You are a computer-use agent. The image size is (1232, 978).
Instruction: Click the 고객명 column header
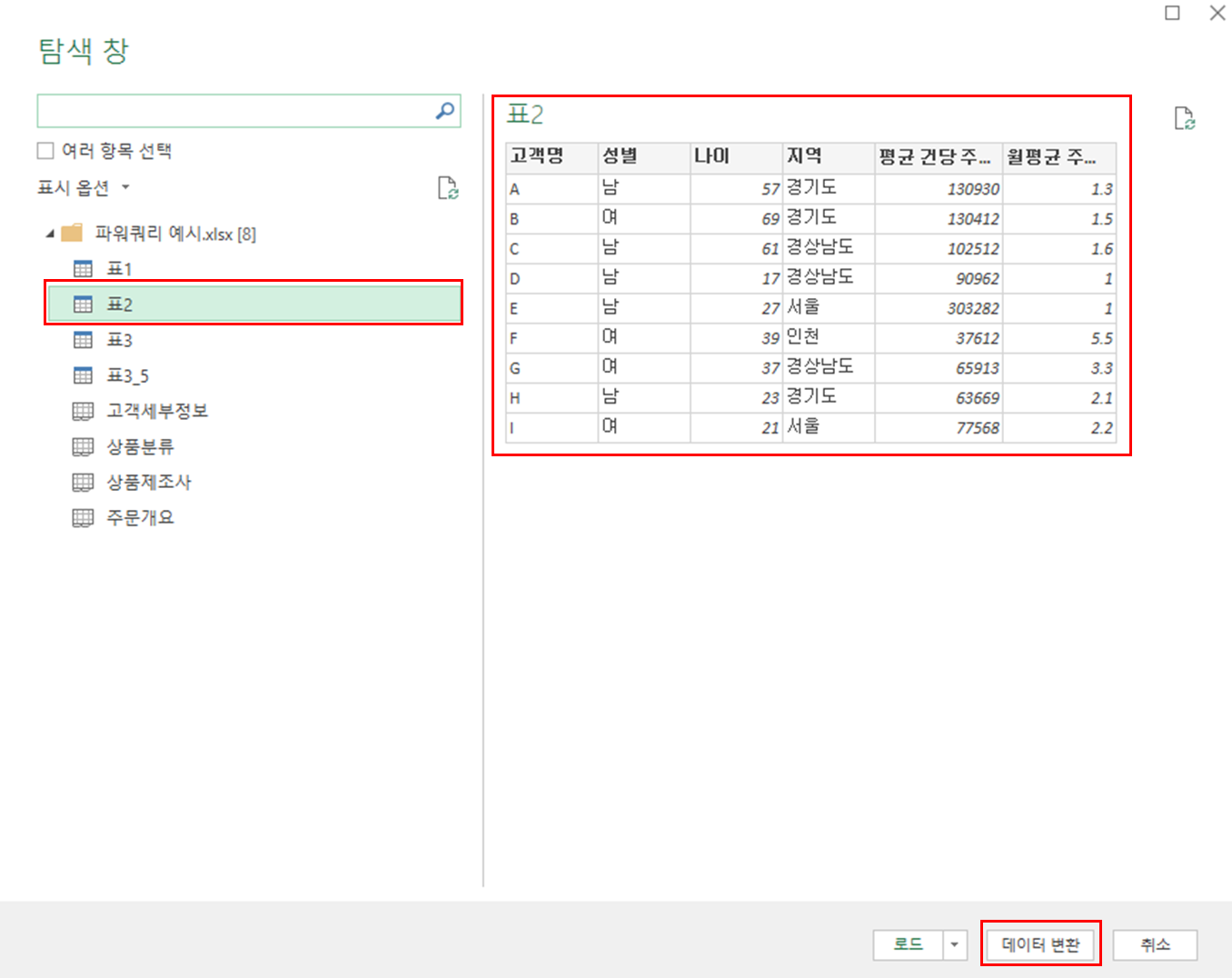551,157
